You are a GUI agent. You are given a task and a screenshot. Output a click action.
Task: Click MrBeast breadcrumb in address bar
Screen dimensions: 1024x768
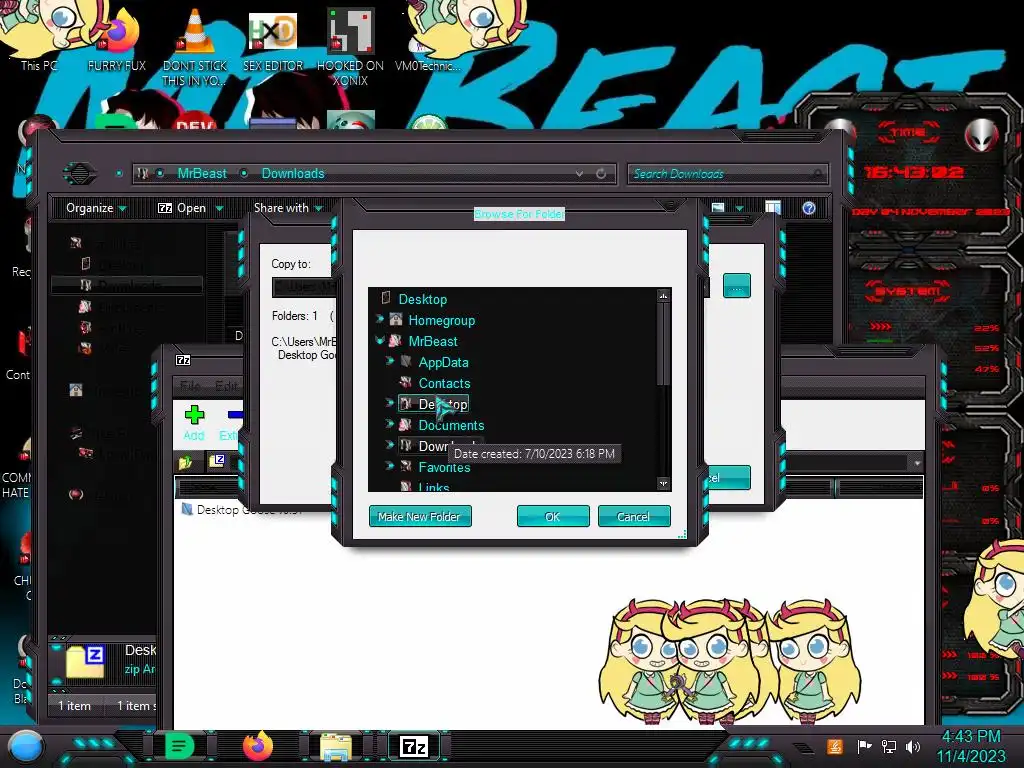pos(202,174)
